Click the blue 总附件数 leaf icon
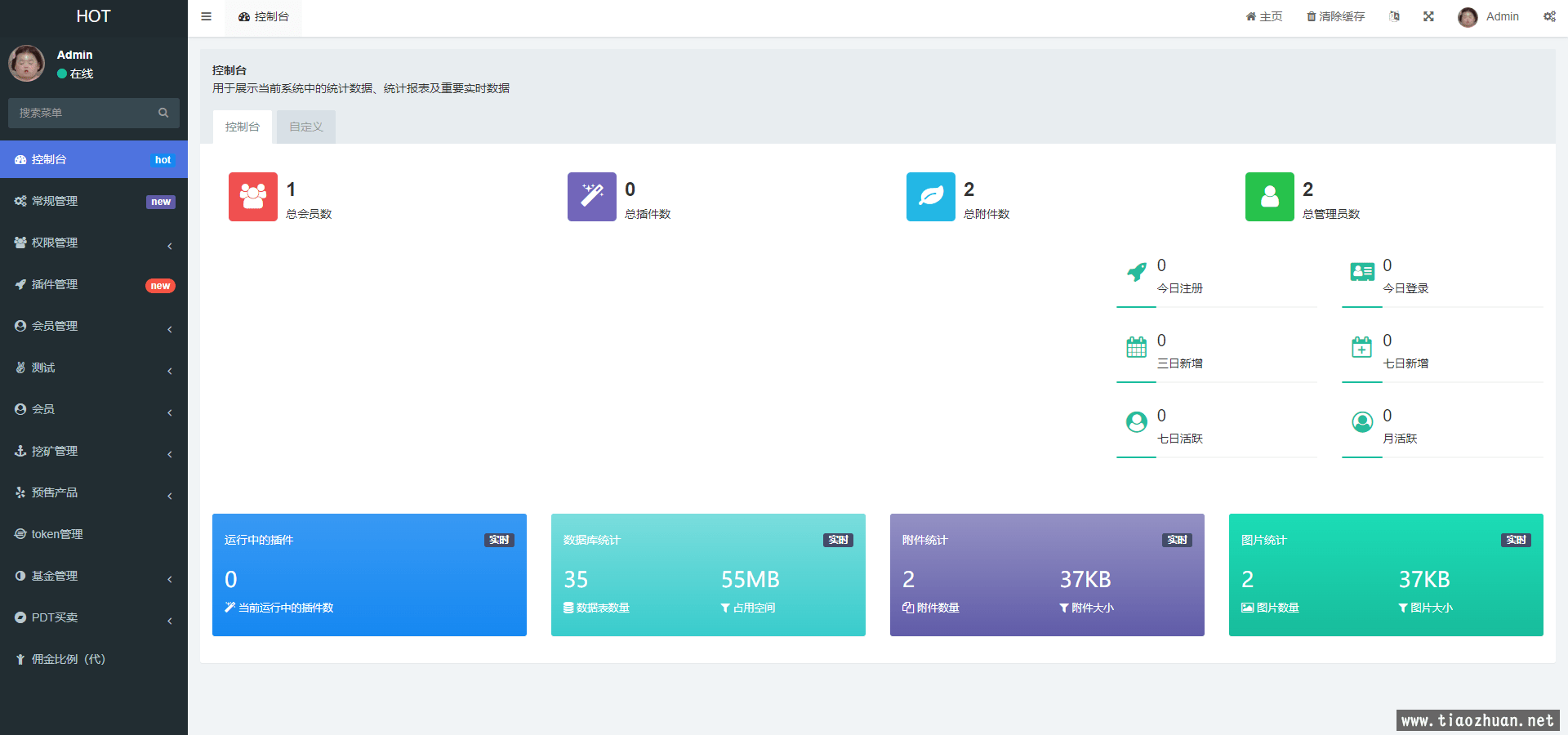1568x735 pixels. tap(931, 197)
